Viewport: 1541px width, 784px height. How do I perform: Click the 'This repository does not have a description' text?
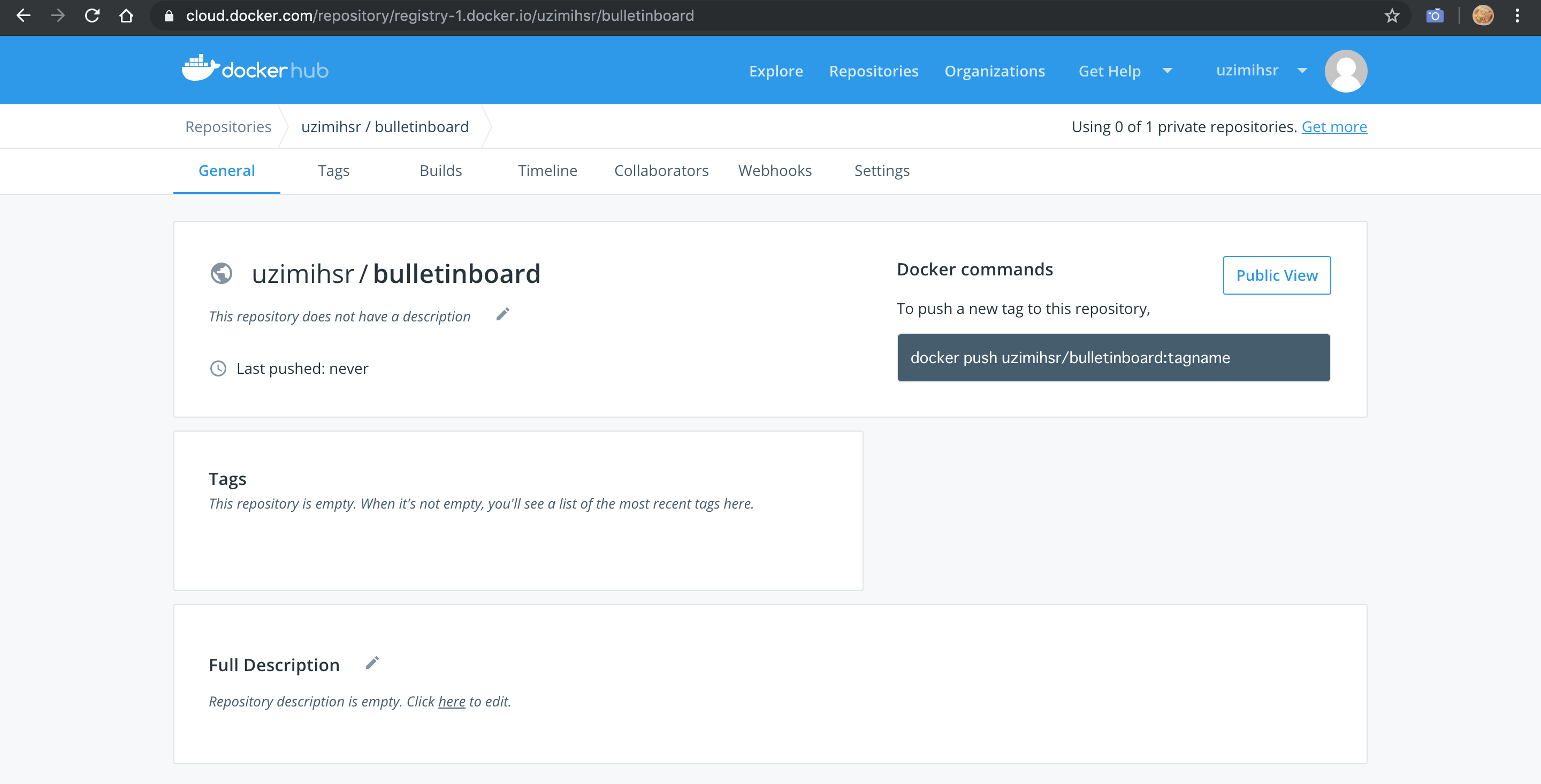(339, 317)
